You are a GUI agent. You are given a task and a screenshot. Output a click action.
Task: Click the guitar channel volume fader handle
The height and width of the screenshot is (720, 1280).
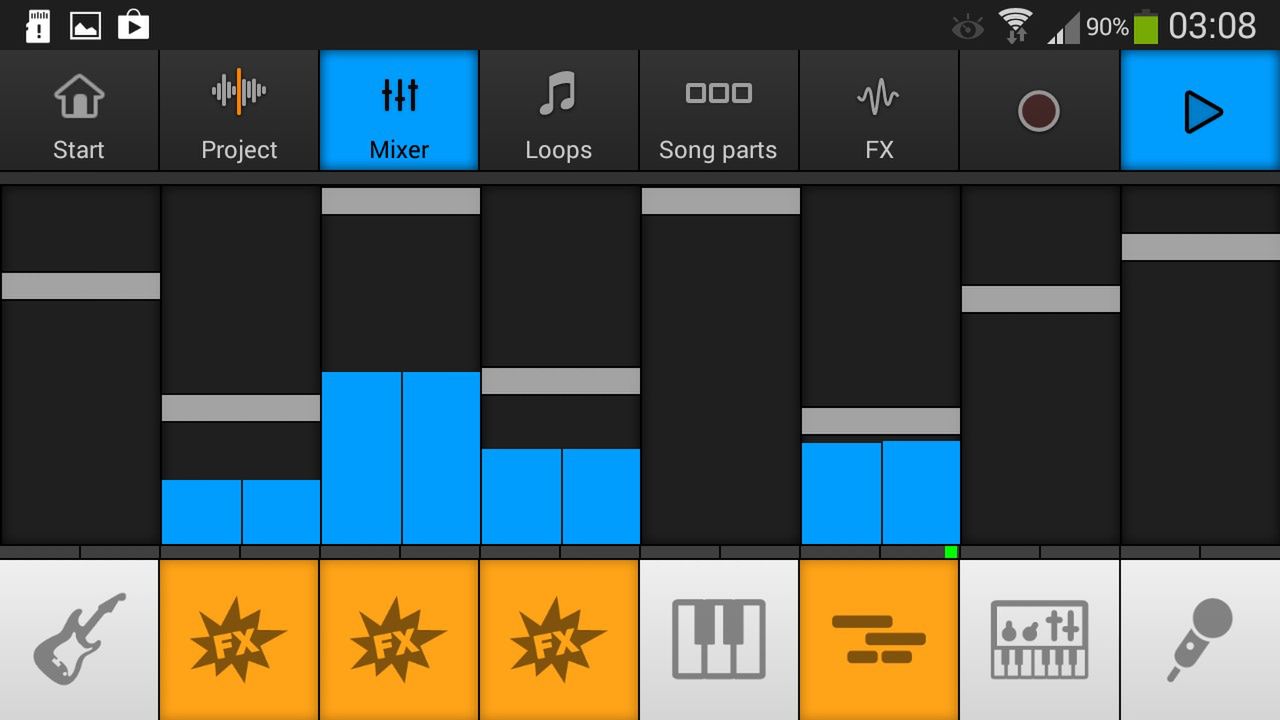pyautogui.click(x=81, y=286)
